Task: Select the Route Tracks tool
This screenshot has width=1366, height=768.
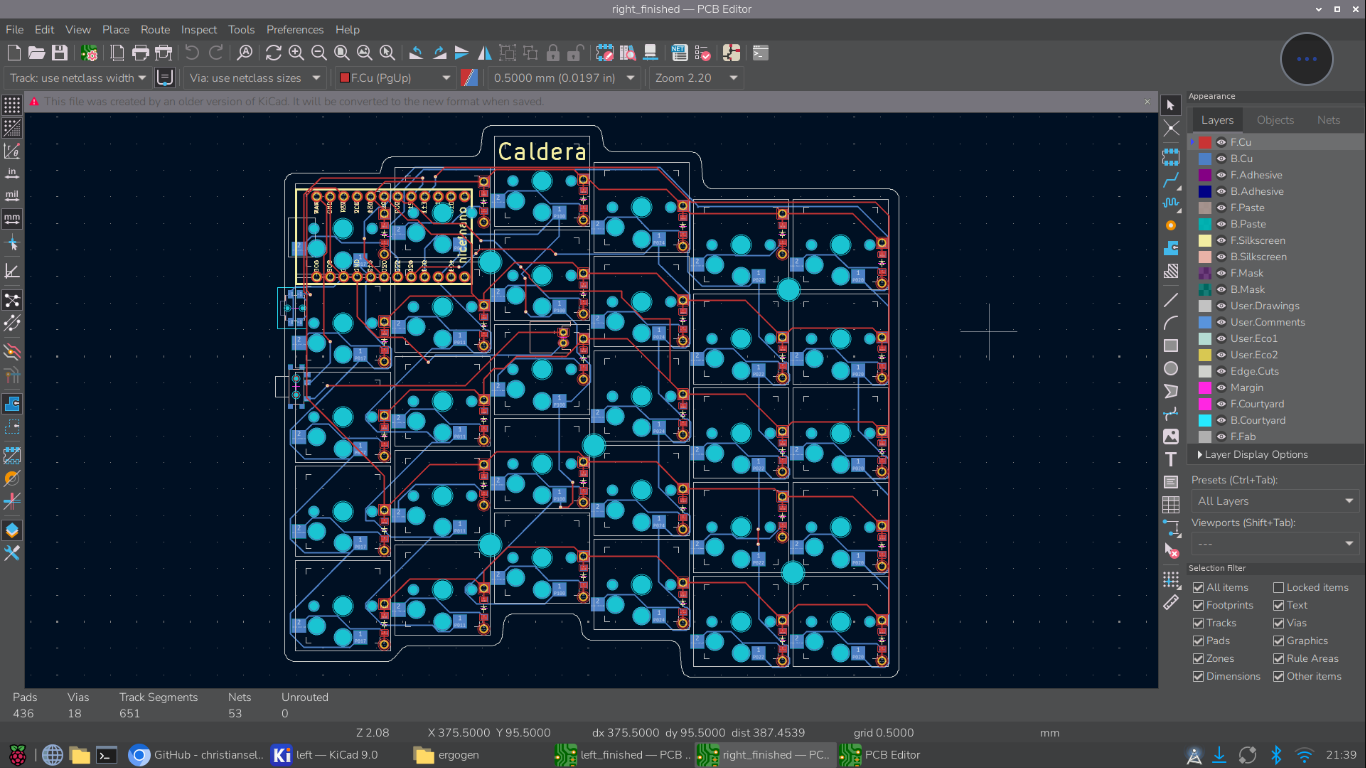Action: point(1171,181)
